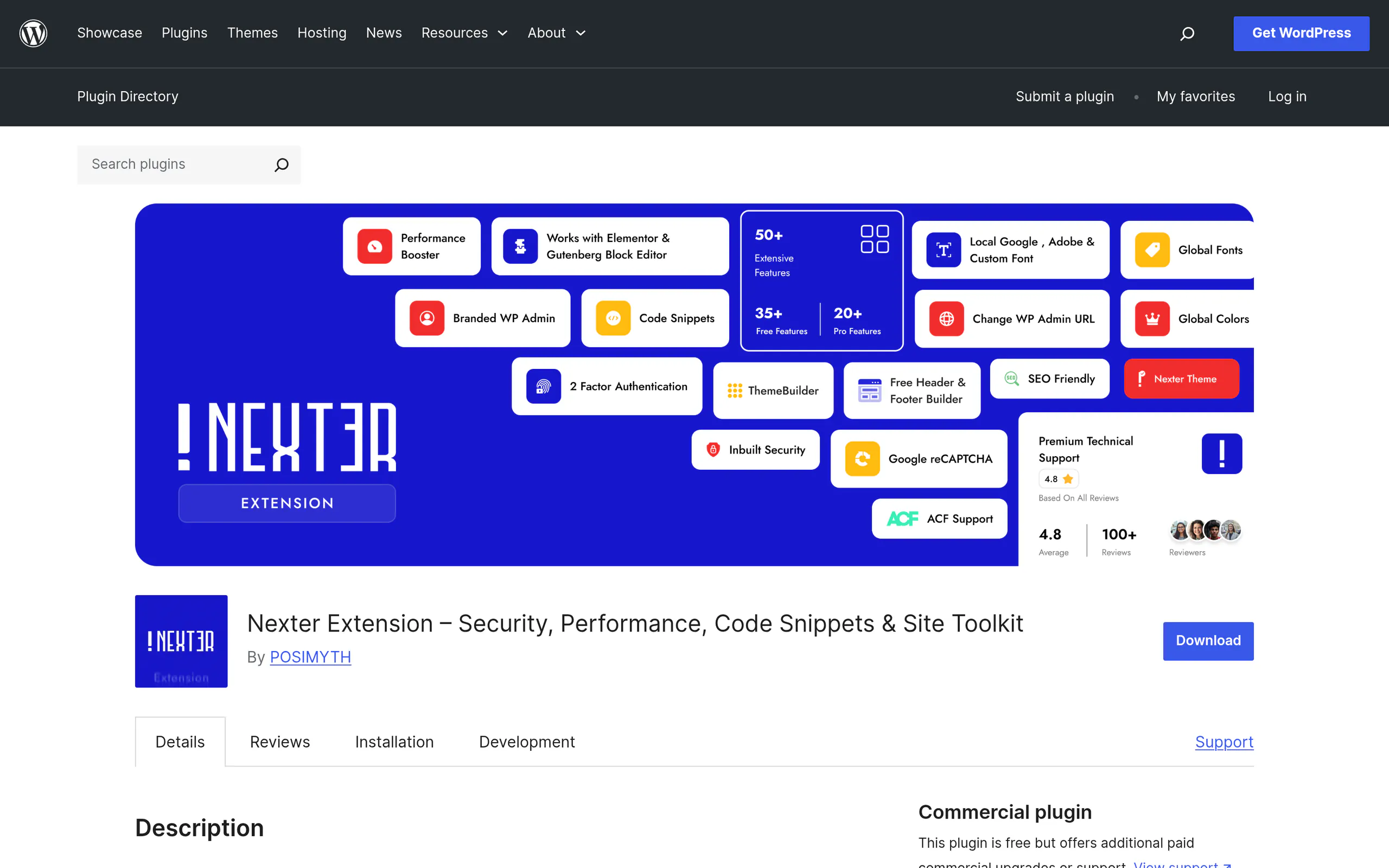This screenshot has width=1389, height=868.
Task: Click the 4.8 star rating badge
Action: point(1059,479)
